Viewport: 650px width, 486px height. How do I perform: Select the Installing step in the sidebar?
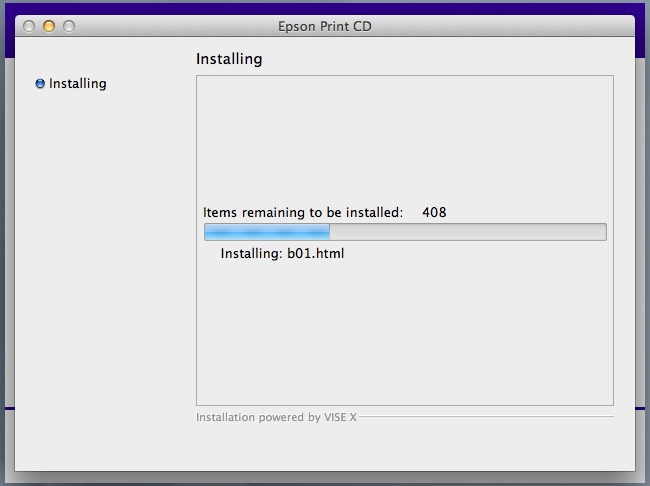click(77, 84)
